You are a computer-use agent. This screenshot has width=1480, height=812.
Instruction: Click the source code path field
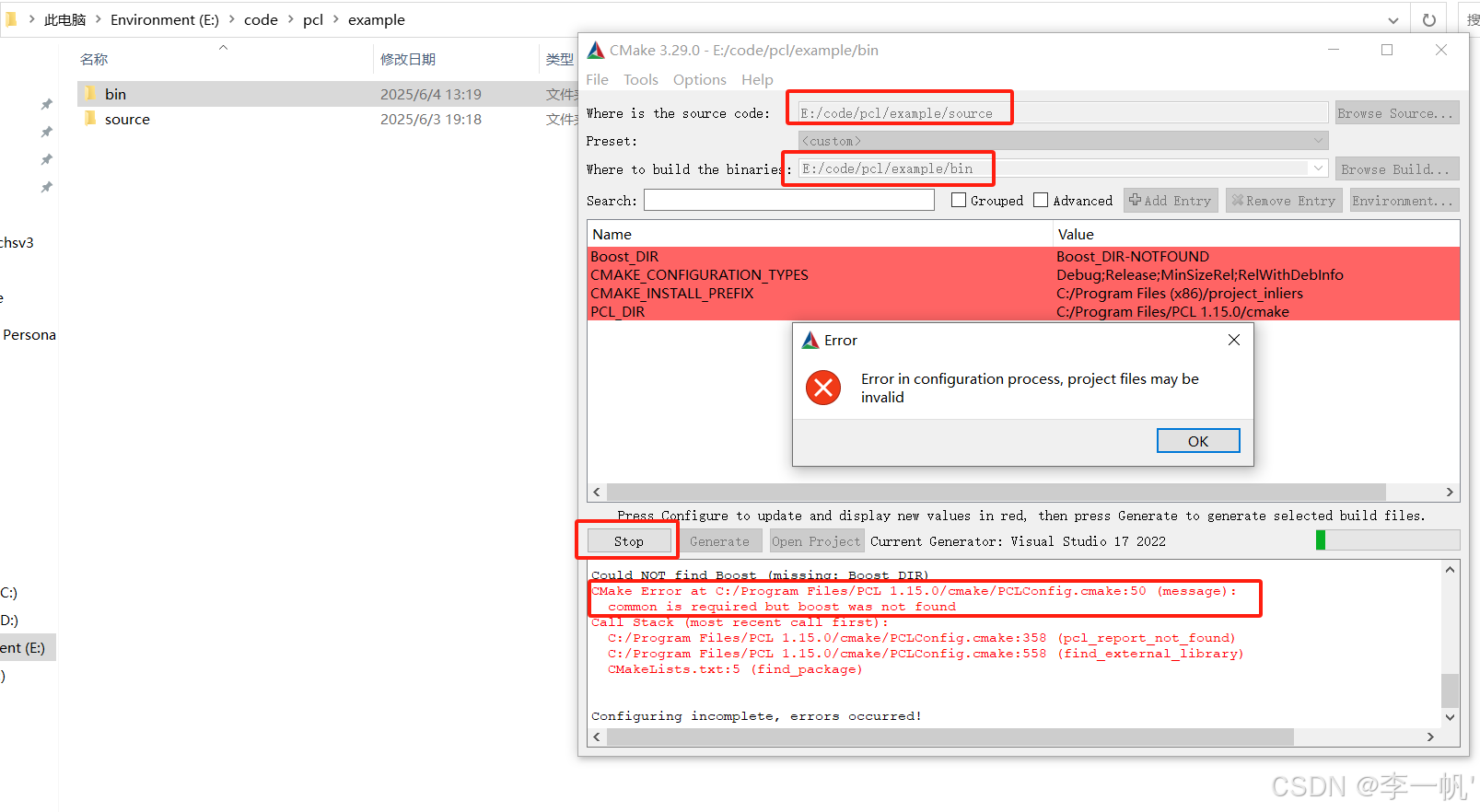pyautogui.click(x=1062, y=112)
